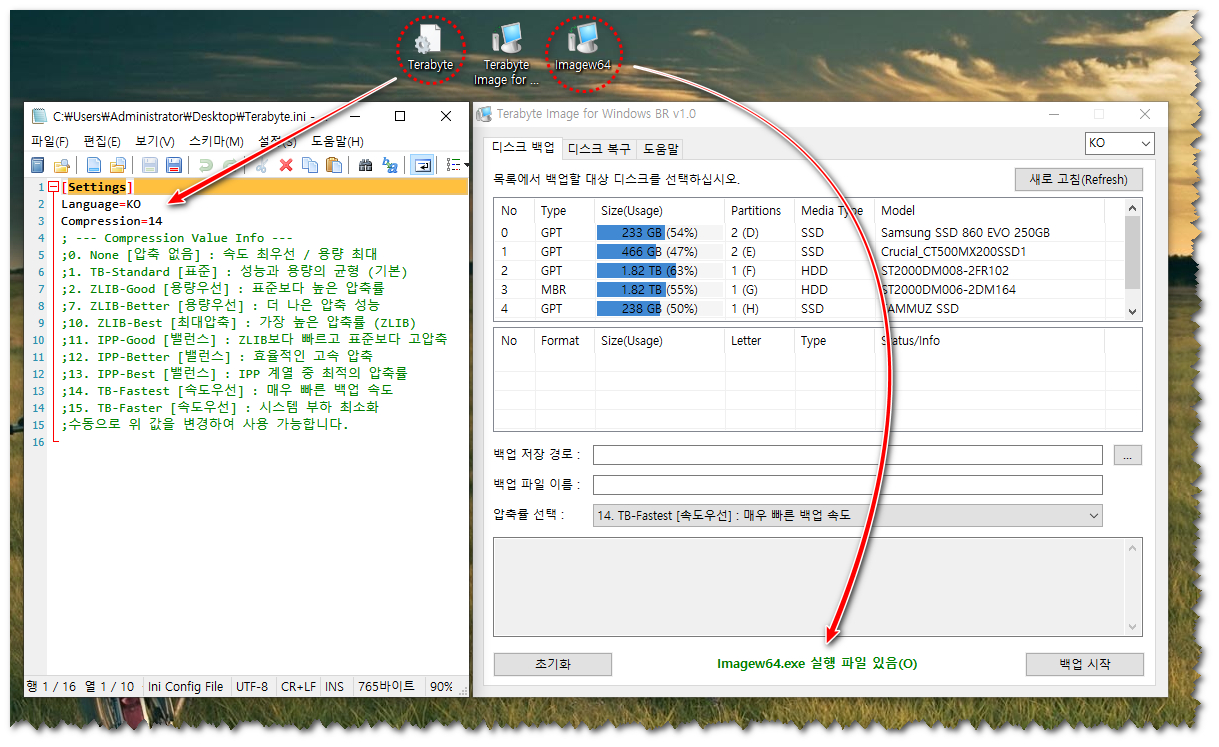
Task: Click the open folder icon in editor toolbar
Action: point(61,165)
